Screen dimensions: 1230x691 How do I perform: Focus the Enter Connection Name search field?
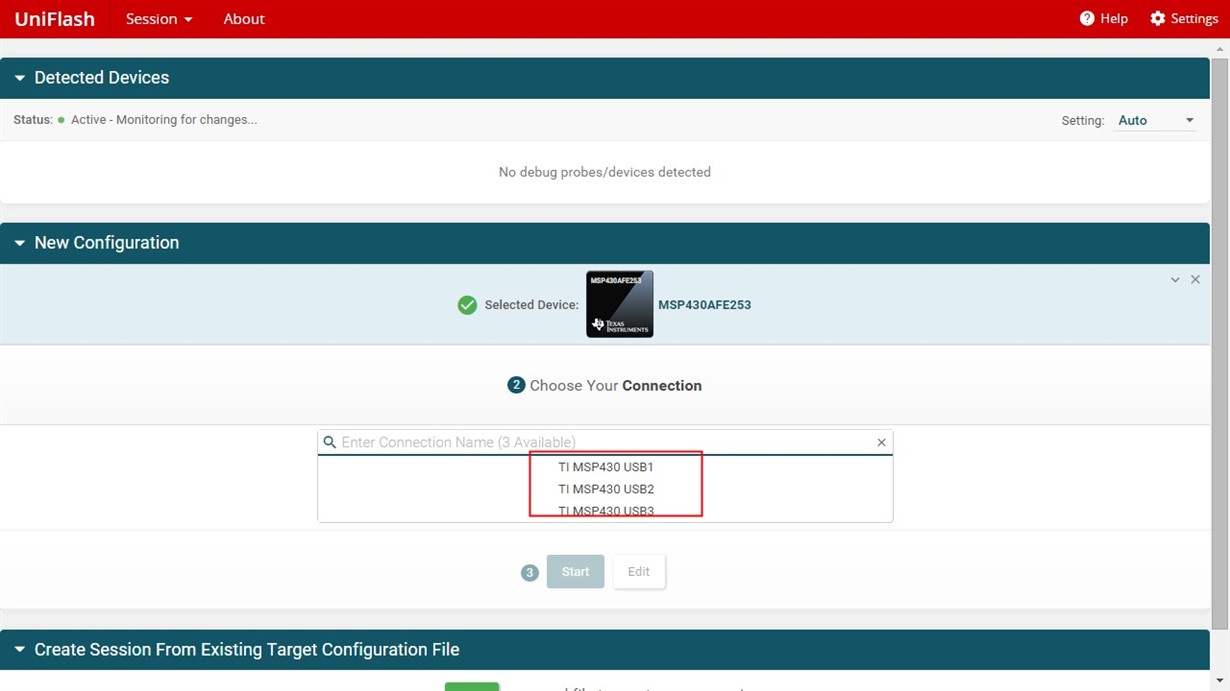click(606, 442)
